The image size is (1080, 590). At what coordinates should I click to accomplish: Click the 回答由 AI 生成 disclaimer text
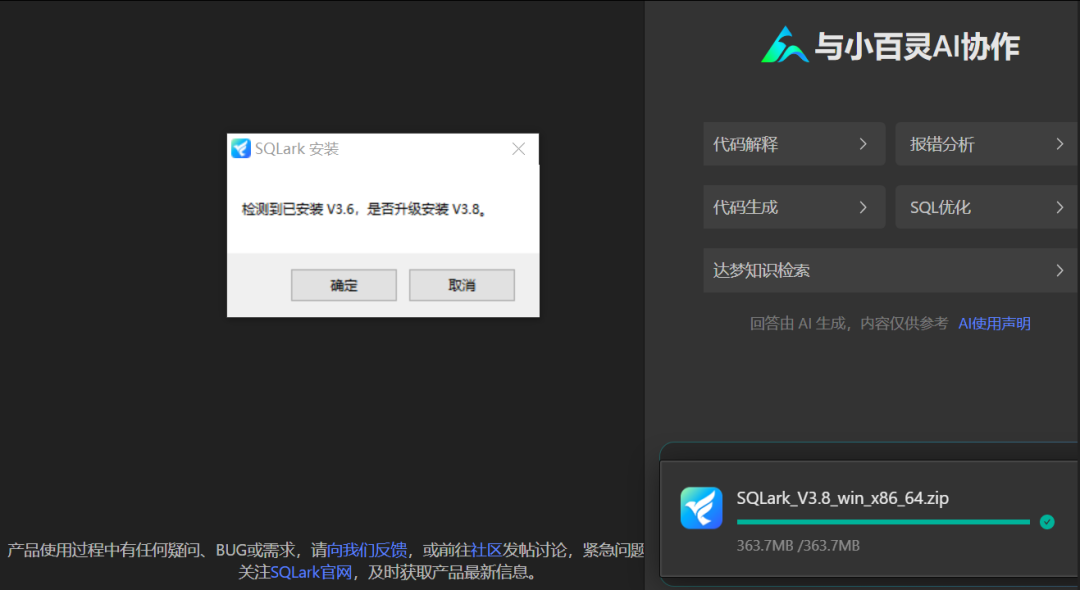click(849, 324)
